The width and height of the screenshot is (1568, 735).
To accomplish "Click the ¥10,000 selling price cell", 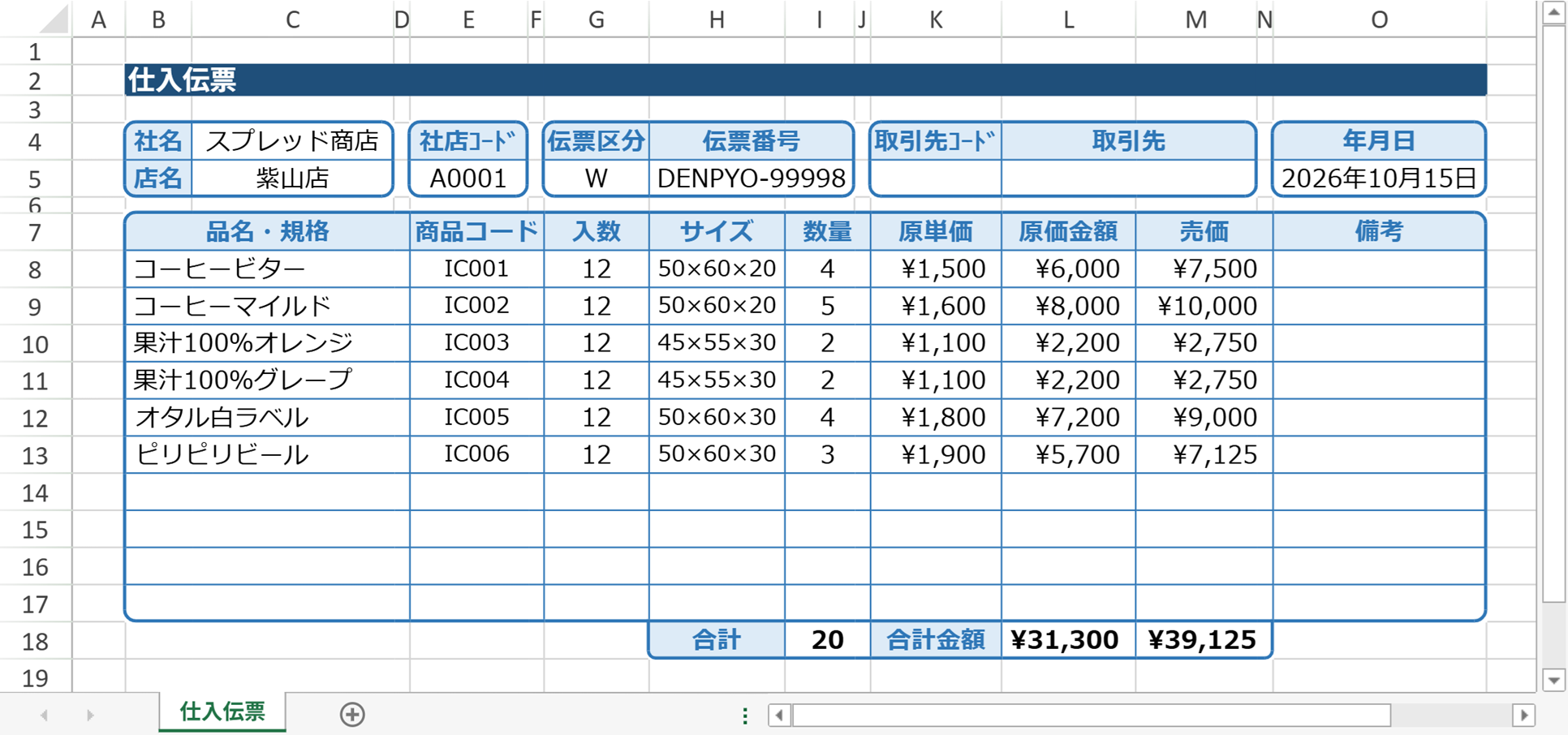I will click(1204, 306).
